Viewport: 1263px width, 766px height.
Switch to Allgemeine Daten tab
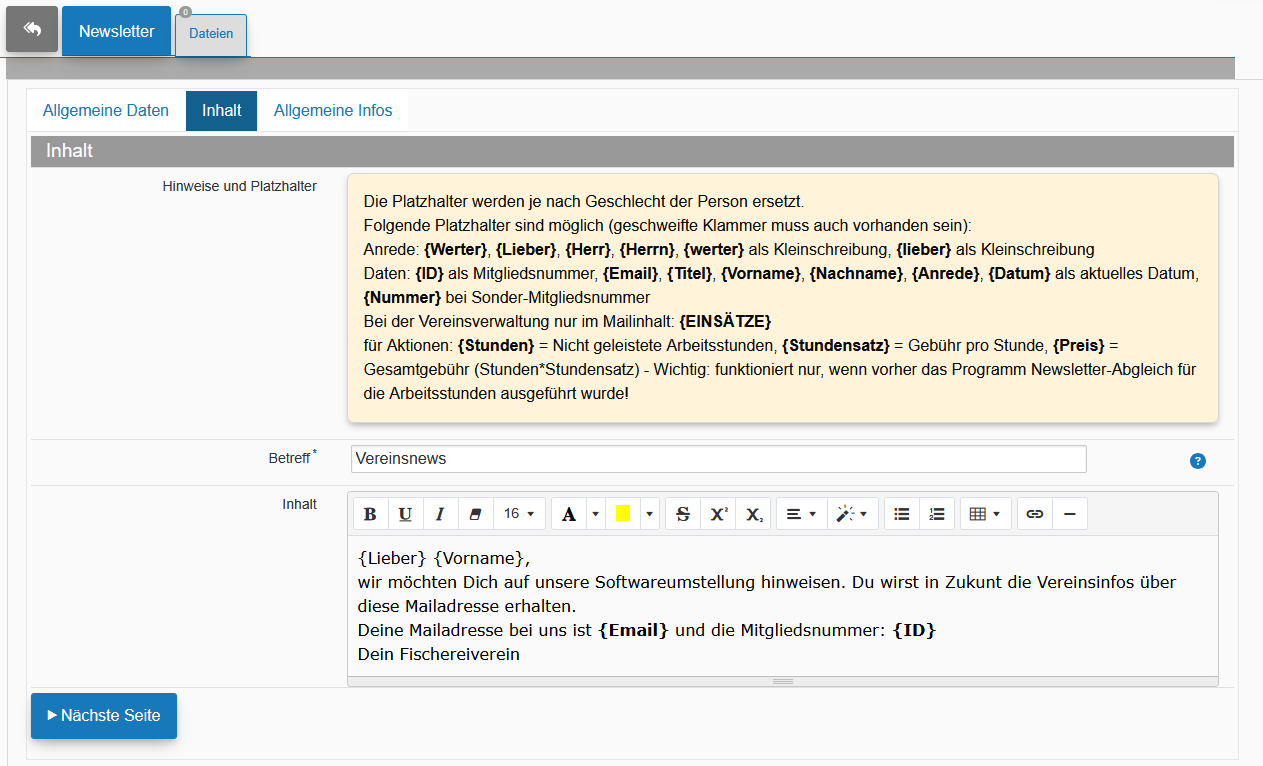pyautogui.click(x=106, y=111)
